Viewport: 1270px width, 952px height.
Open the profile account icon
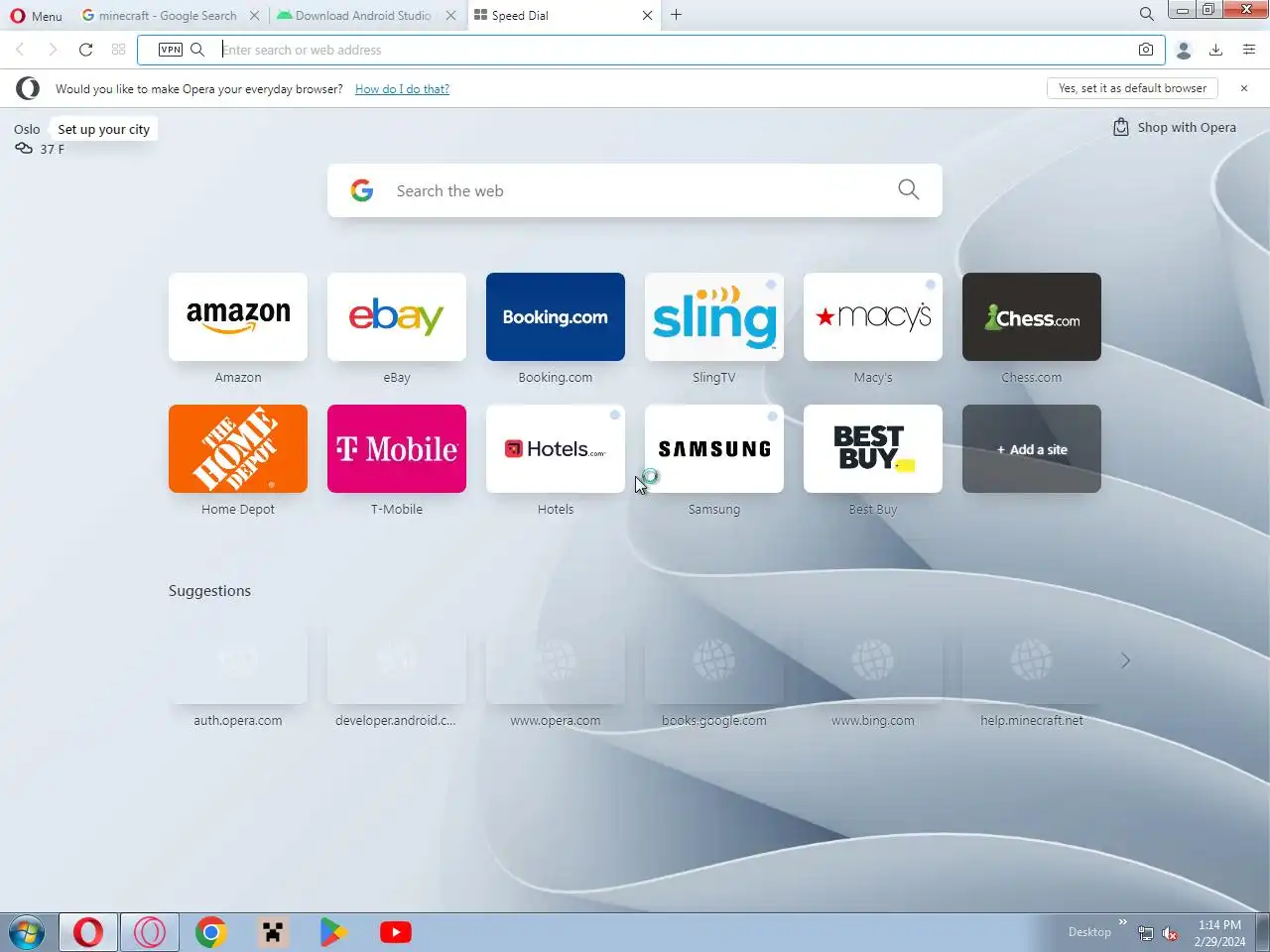pyautogui.click(x=1183, y=50)
